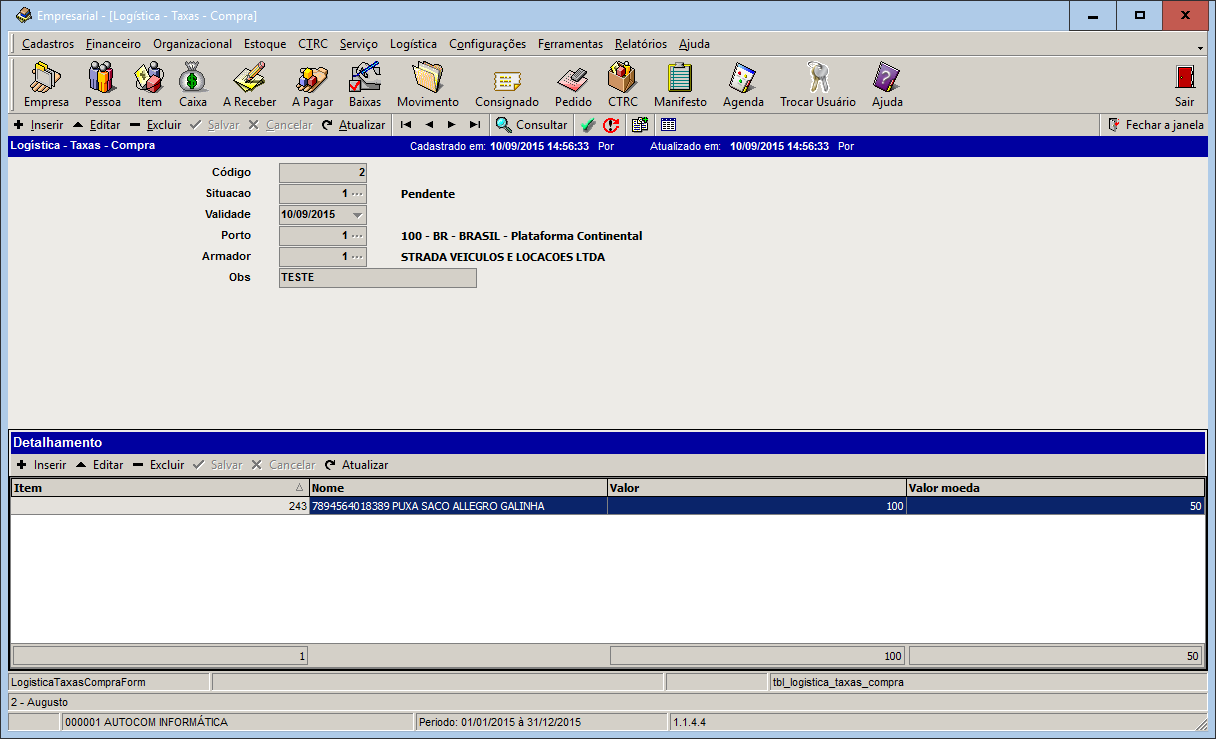The height and width of the screenshot is (739, 1216).
Task: Click the Sair exit icon
Action: coord(1184,85)
